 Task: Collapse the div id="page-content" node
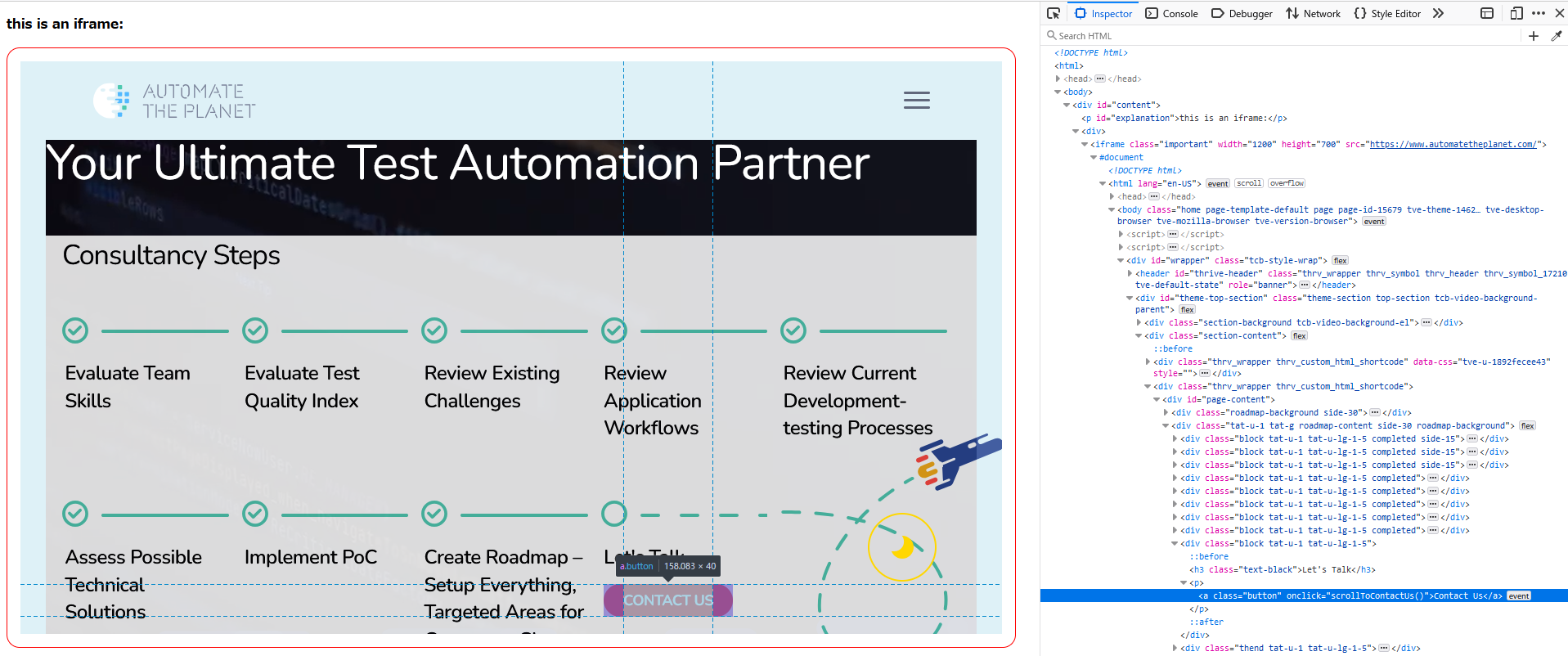point(1157,399)
